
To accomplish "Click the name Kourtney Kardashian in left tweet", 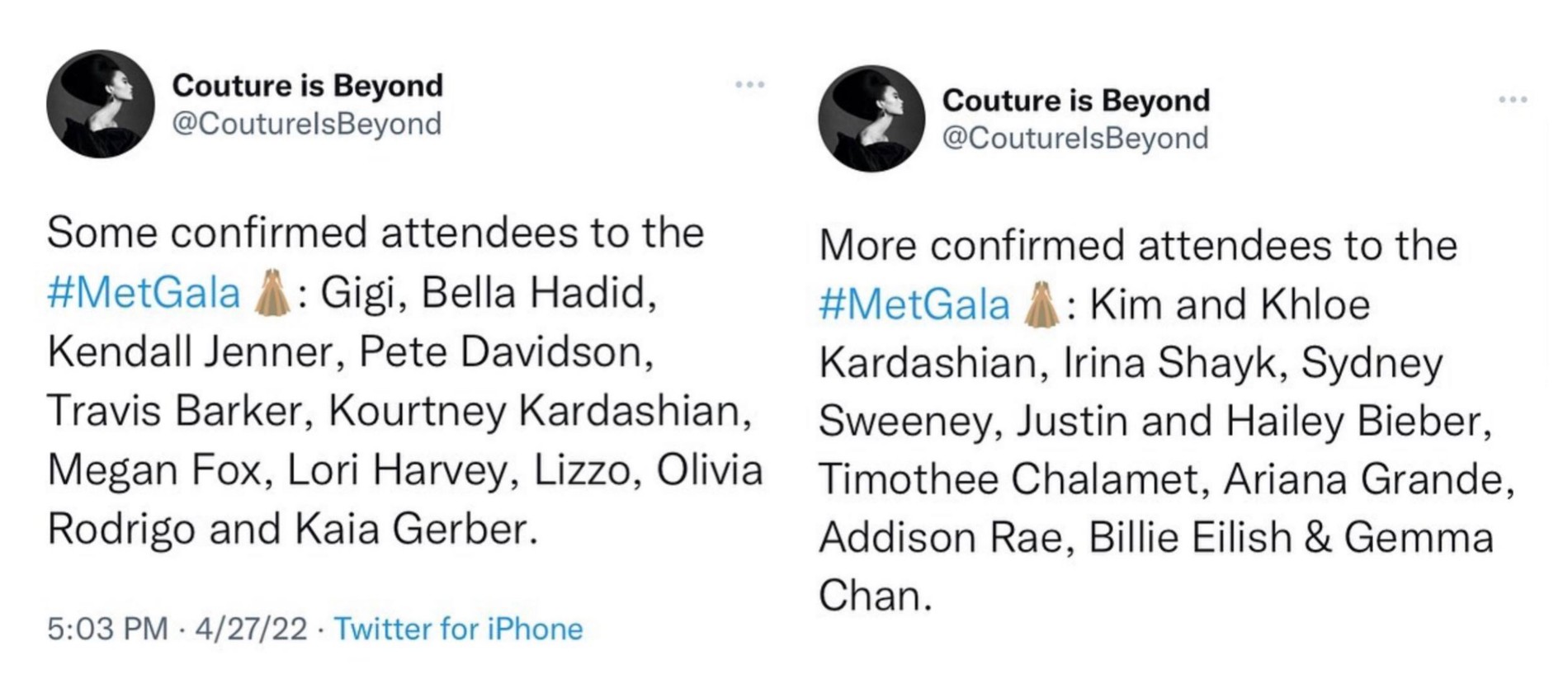I will (540, 412).
